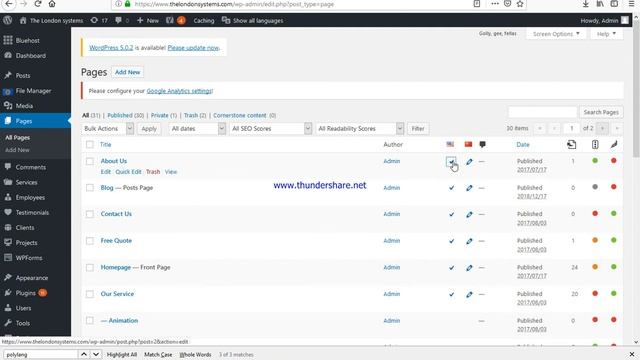Image resolution: width=640 pixels, height=360 pixels.
Task: Check the About Us row checkbox
Action: coord(90,161)
